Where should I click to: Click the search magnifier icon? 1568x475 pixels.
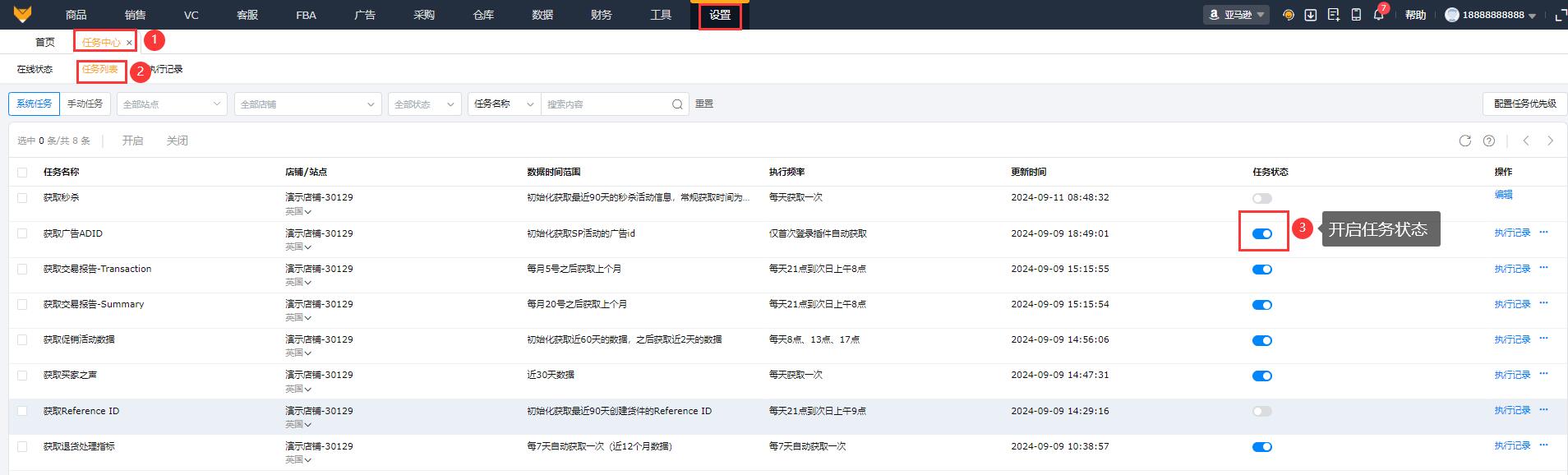pyautogui.click(x=677, y=104)
